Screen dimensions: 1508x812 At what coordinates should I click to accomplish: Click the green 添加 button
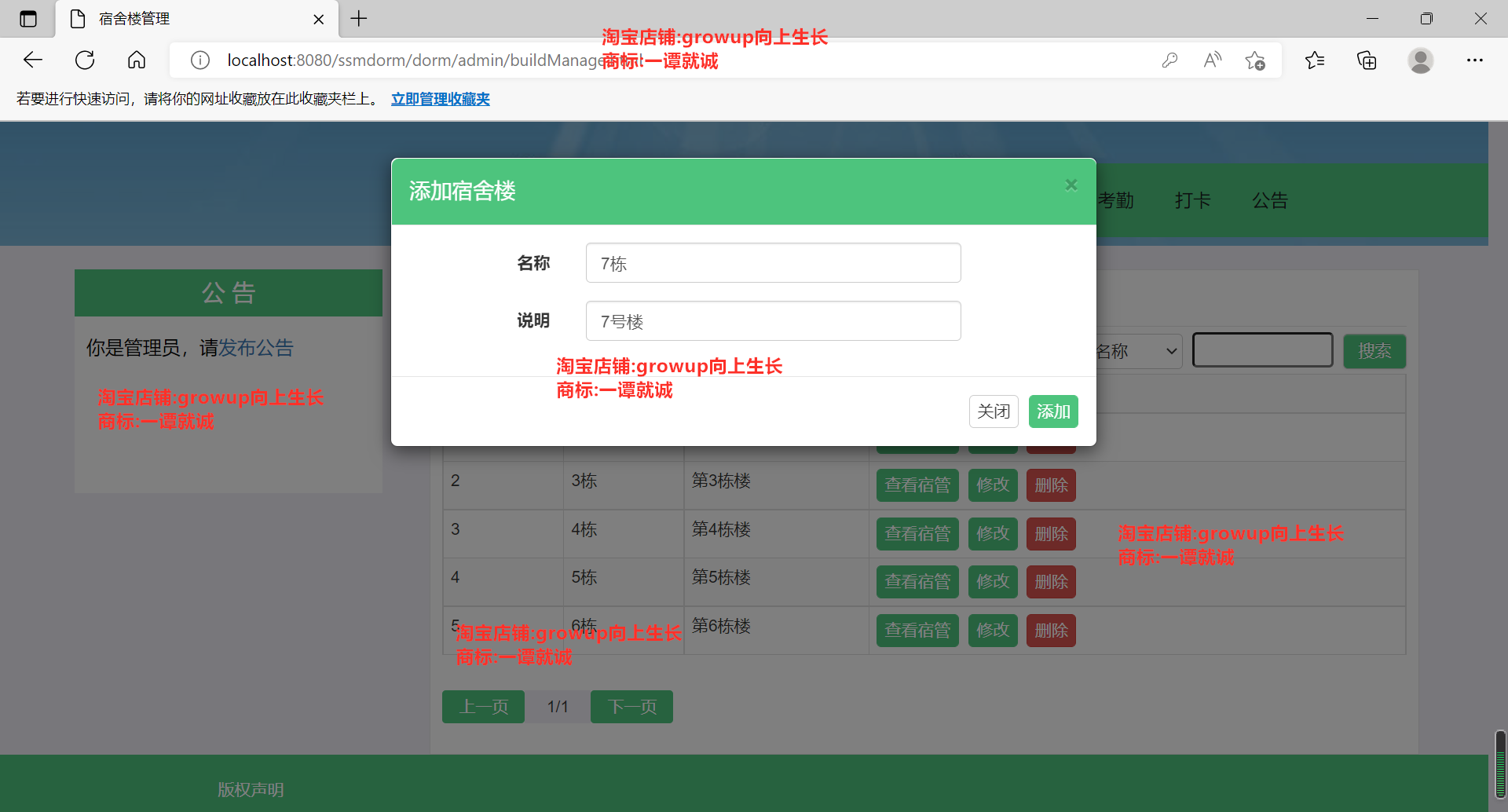coord(1053,411)
